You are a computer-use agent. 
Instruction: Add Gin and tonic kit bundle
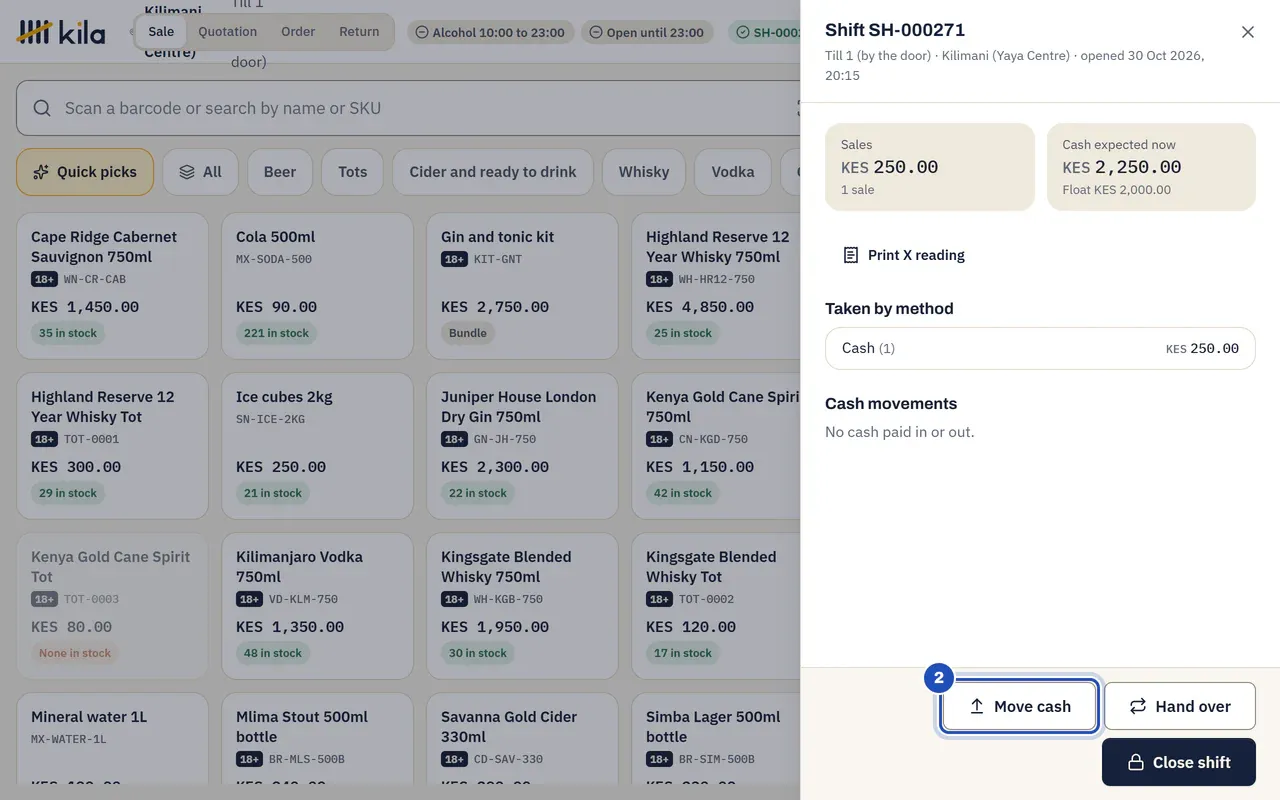(522, 286)
